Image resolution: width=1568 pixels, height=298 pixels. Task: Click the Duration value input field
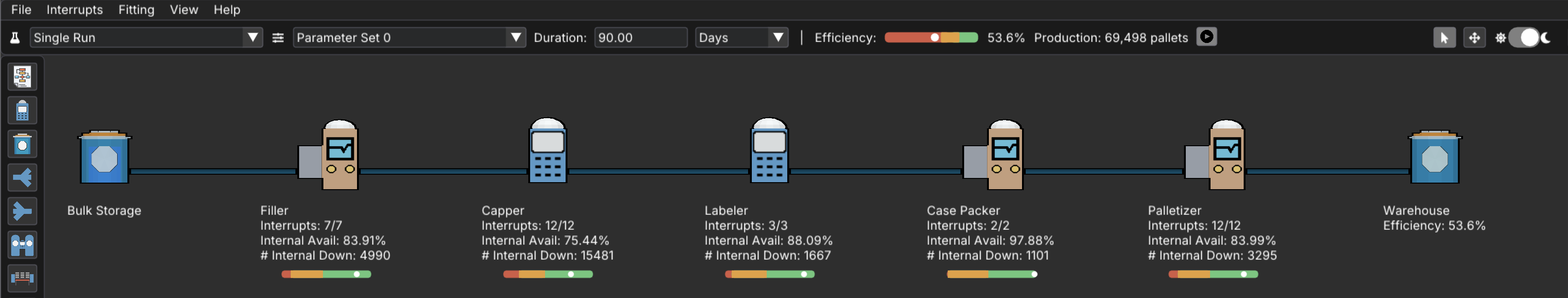click(640, 37)
